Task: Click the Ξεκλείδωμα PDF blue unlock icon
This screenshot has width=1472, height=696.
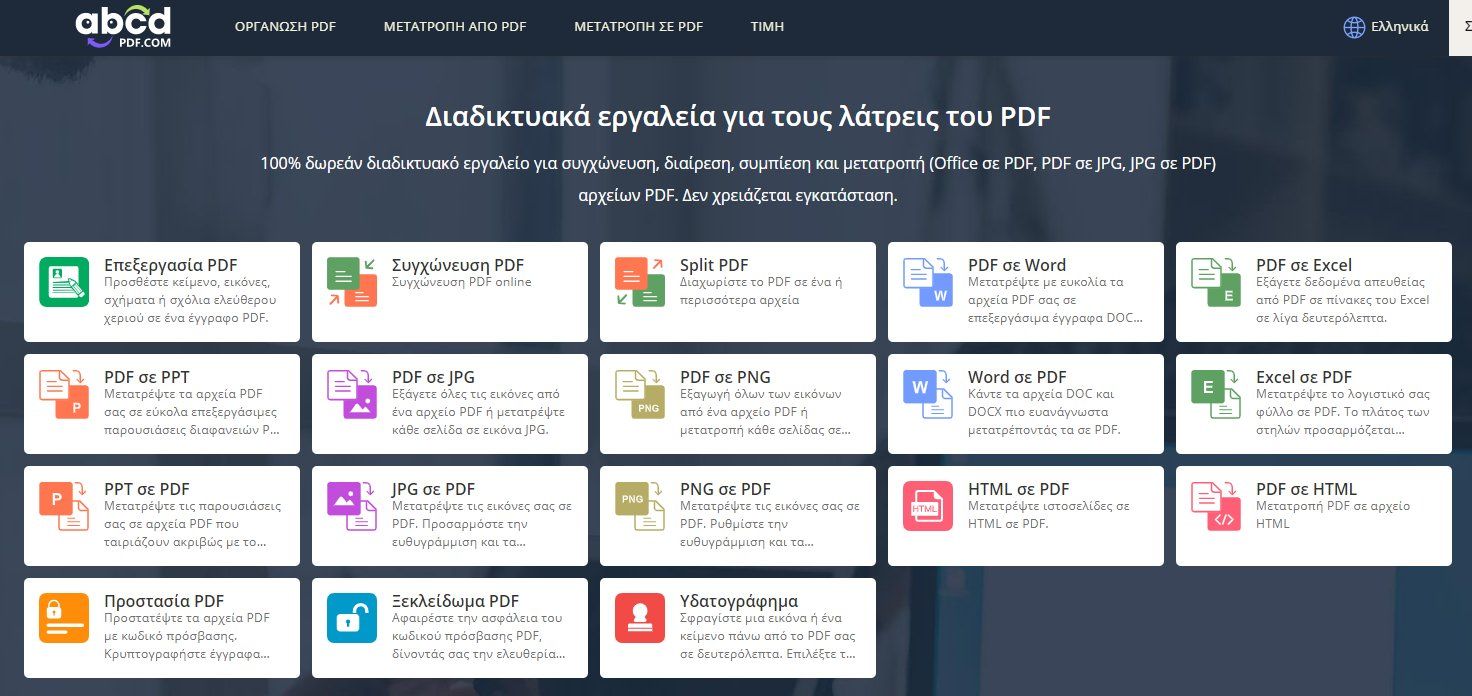Action: (352, 618)
